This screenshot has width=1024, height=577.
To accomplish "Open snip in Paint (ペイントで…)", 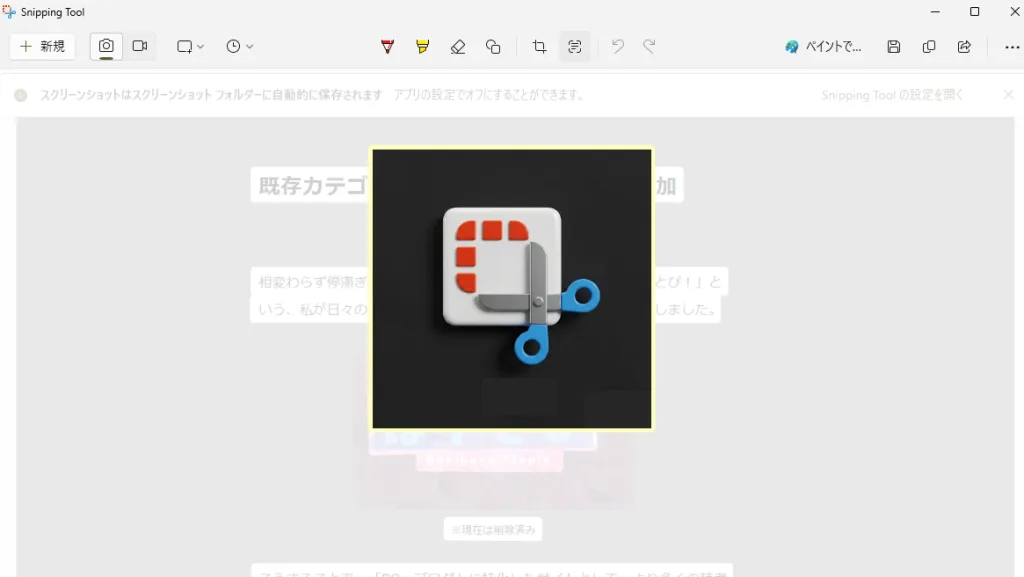I will pos(823,47).
